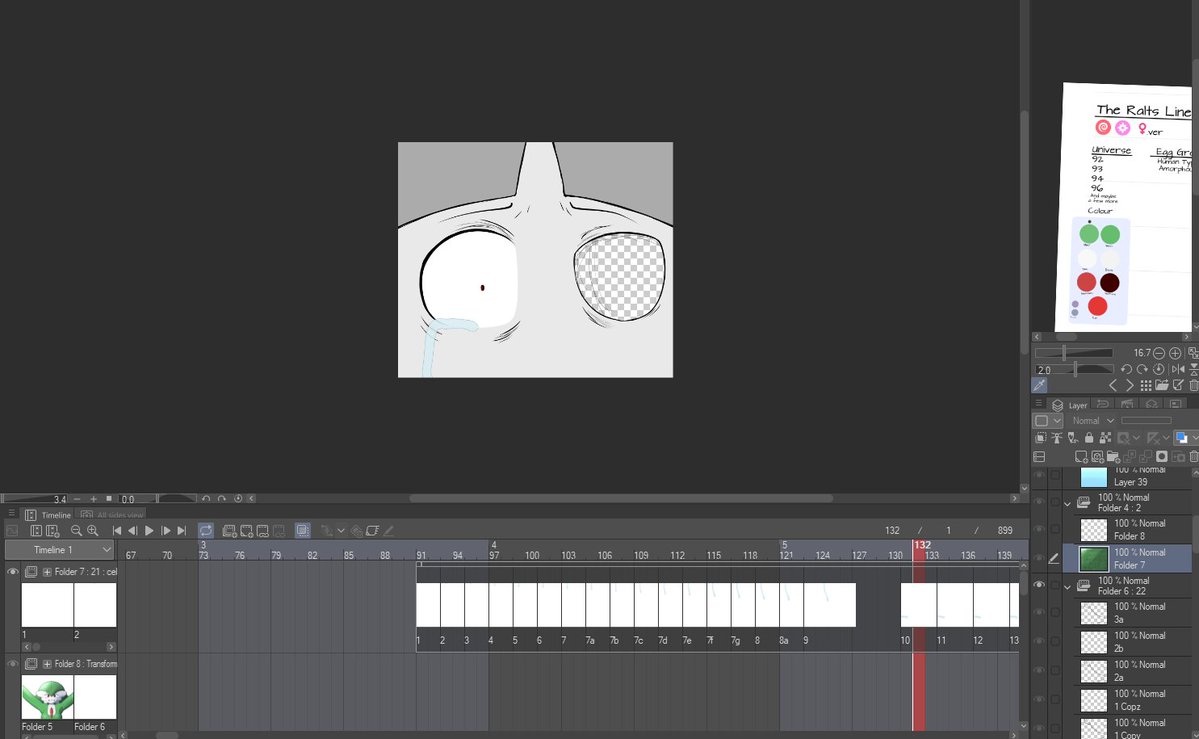Switch to the Layer tab
The width and height of the screenshot is (1199, 739).
pyautogui.click(x=1070, y=405)
